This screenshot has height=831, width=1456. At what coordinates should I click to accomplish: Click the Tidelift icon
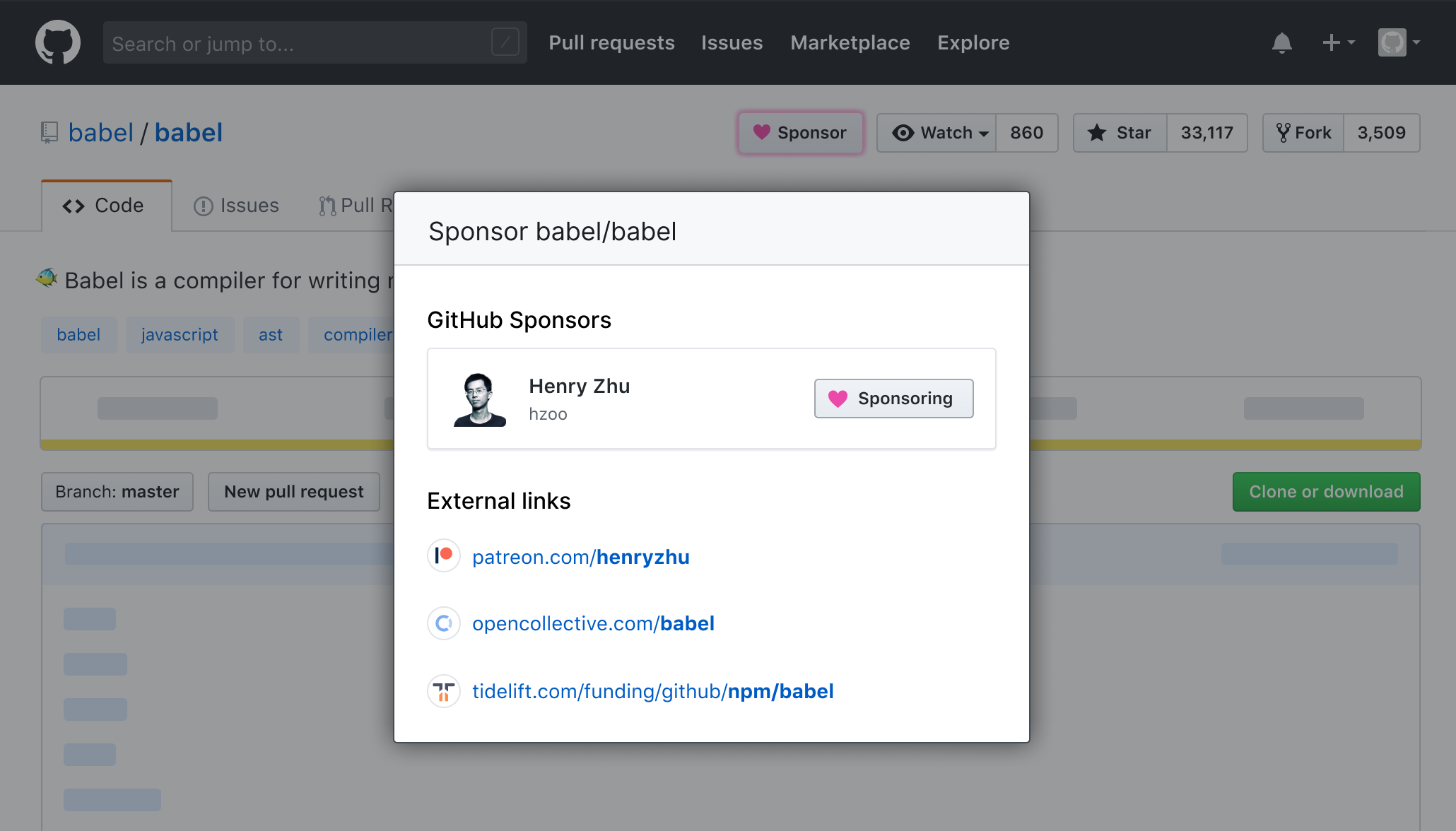[443, 690]
